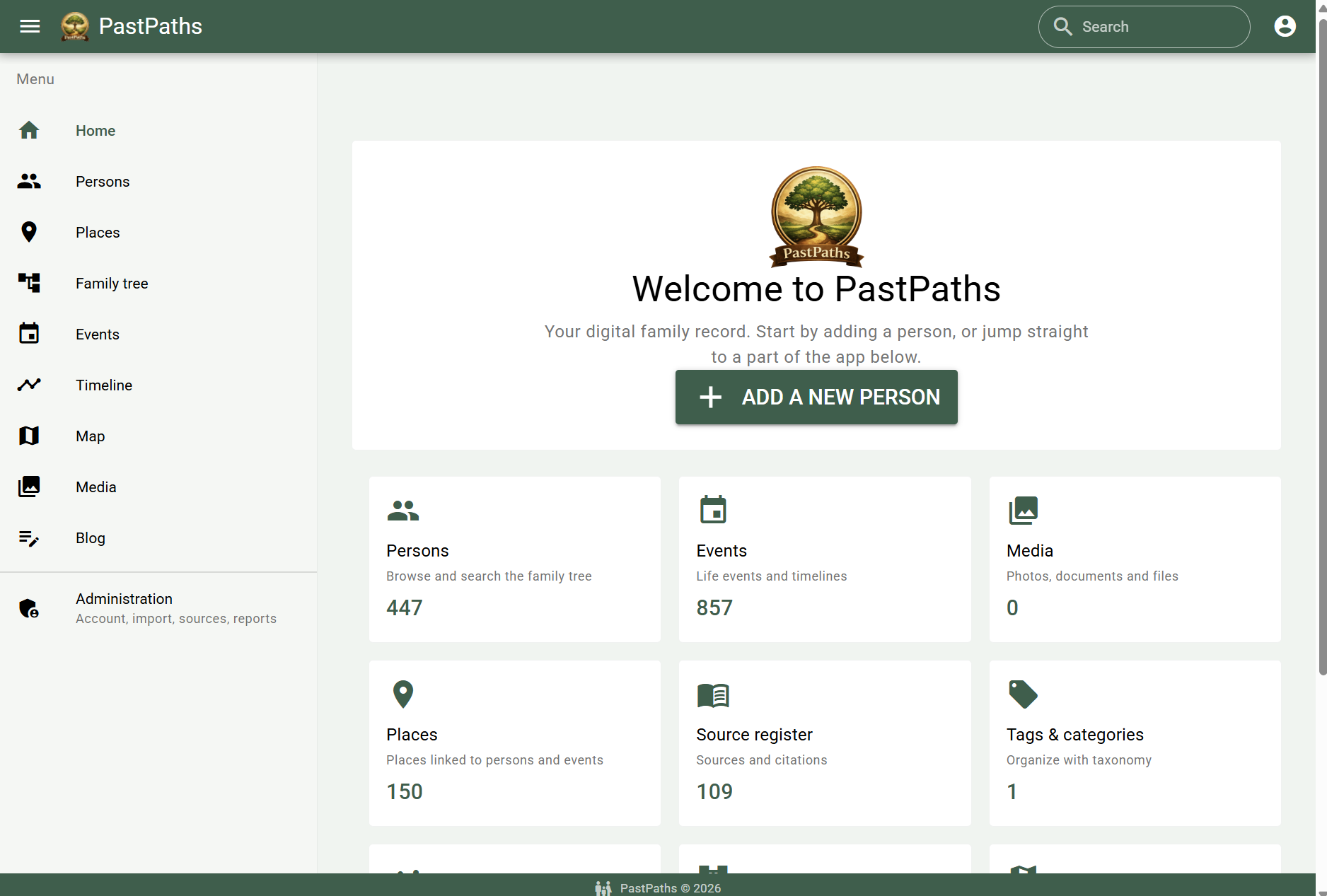
Task: Click 'Photos, documents and files' text
Action: coord(1092,576)
